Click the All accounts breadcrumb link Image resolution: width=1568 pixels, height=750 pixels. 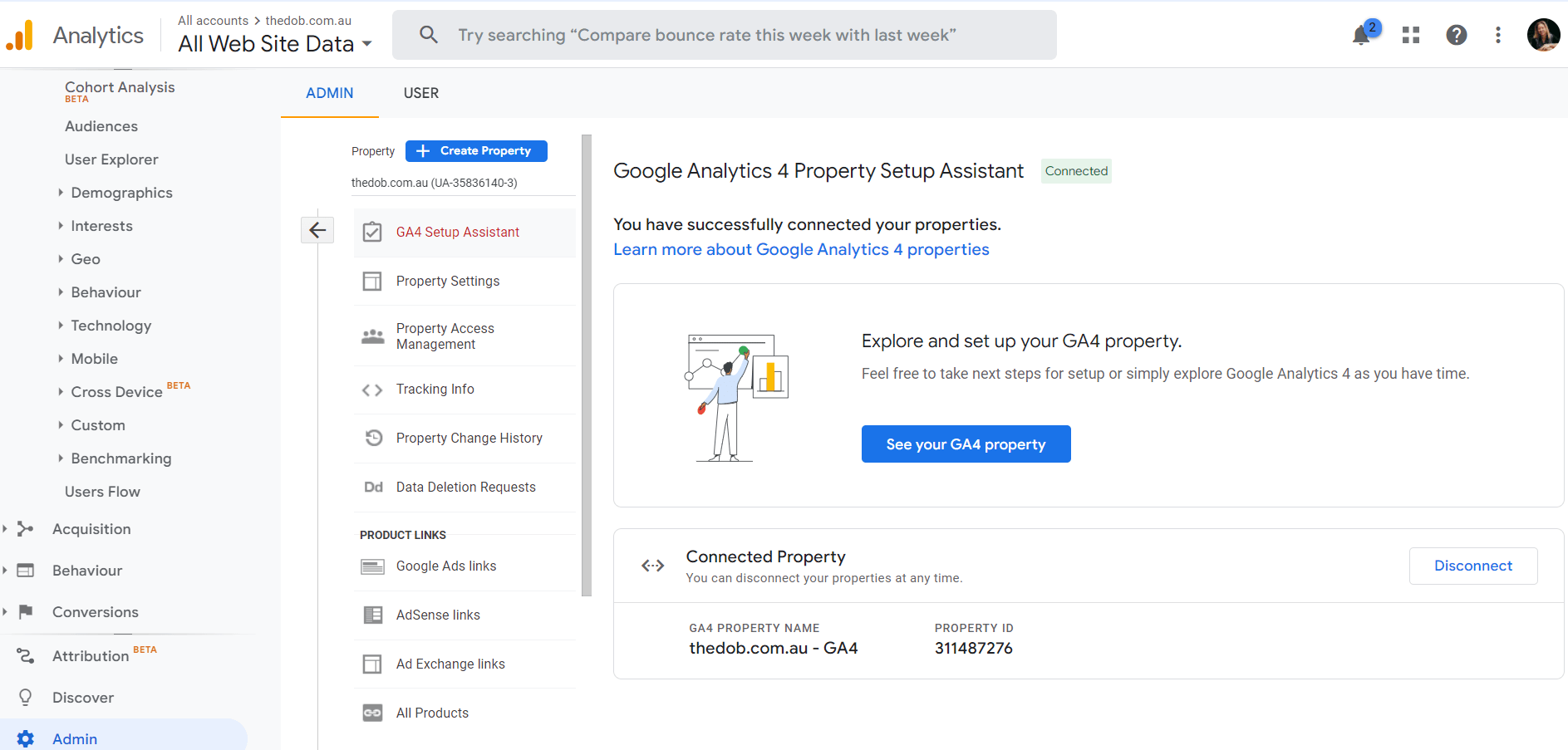point(213,20)
